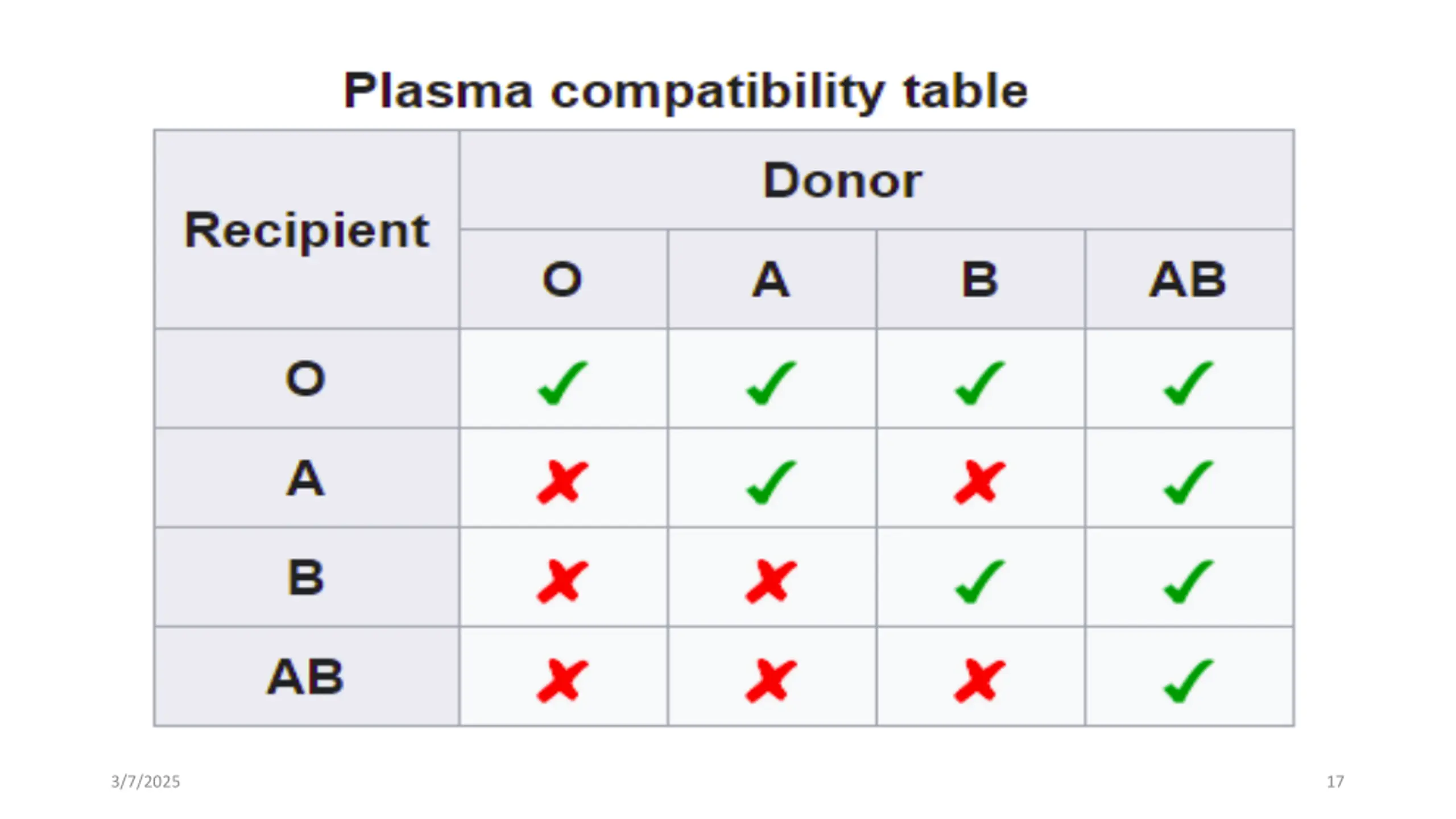Click the red cross for recipient A, donor B
The width and height of the screenshot is (1456, 819).
[980, 482]
